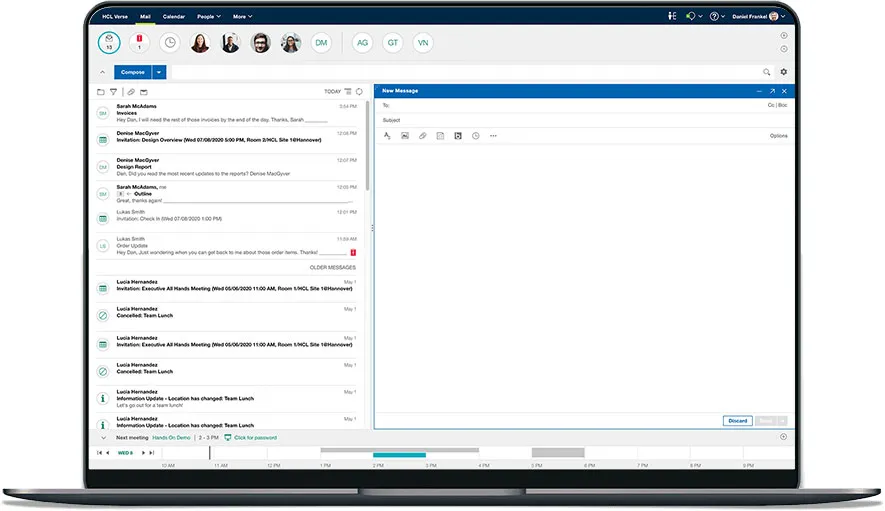Click the Discard button

[x=737, y=421]
